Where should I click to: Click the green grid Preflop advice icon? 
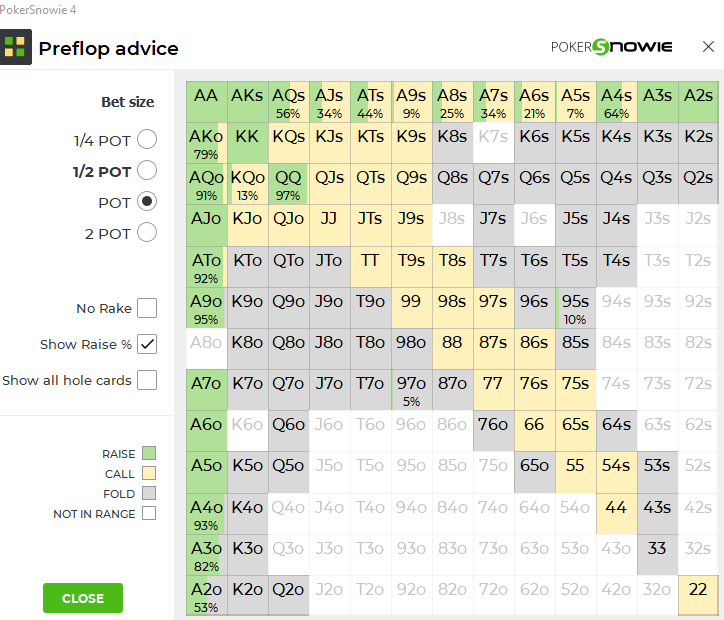15,47
